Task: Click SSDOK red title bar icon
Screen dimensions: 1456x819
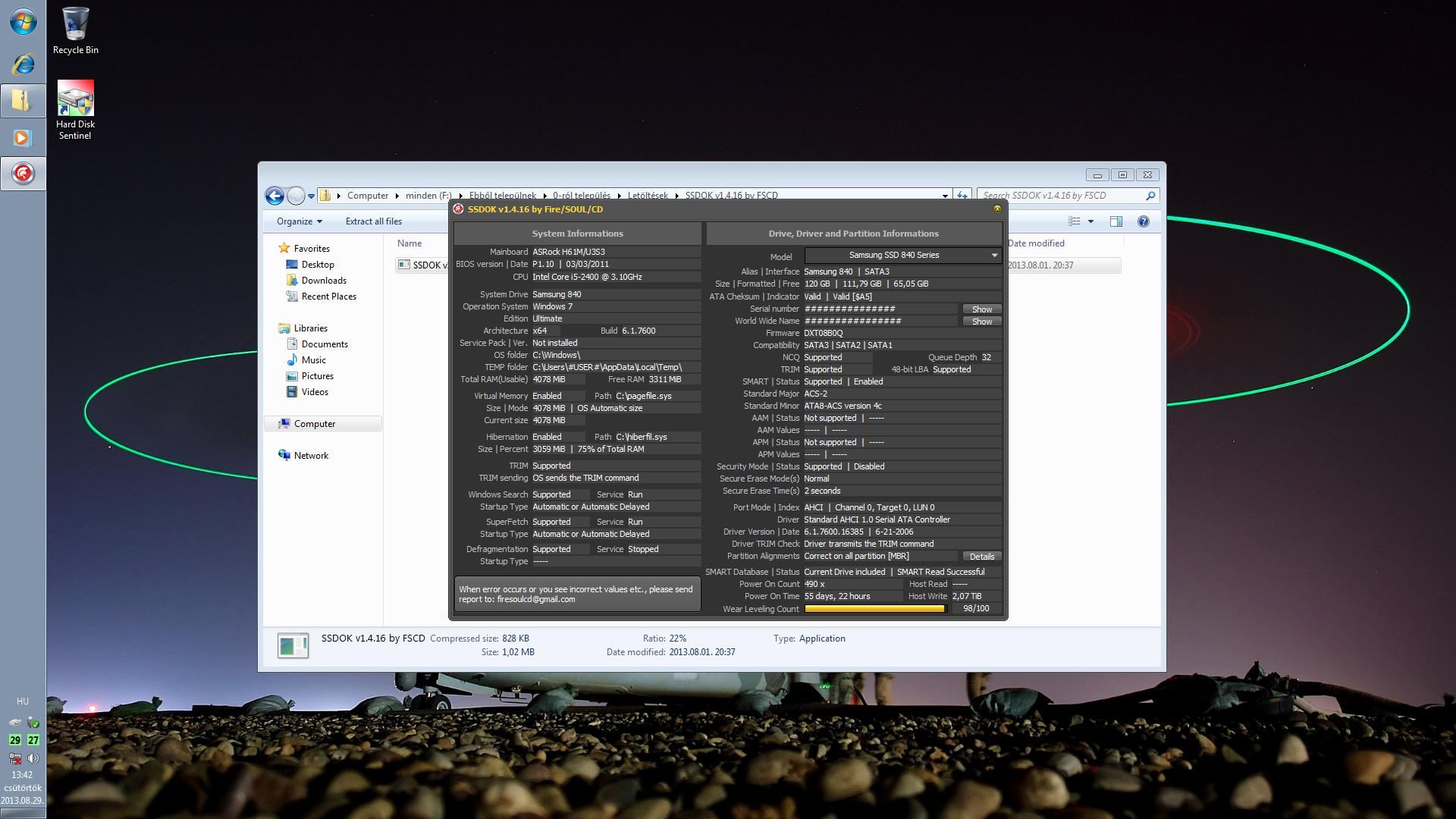Action: point(458,209)
